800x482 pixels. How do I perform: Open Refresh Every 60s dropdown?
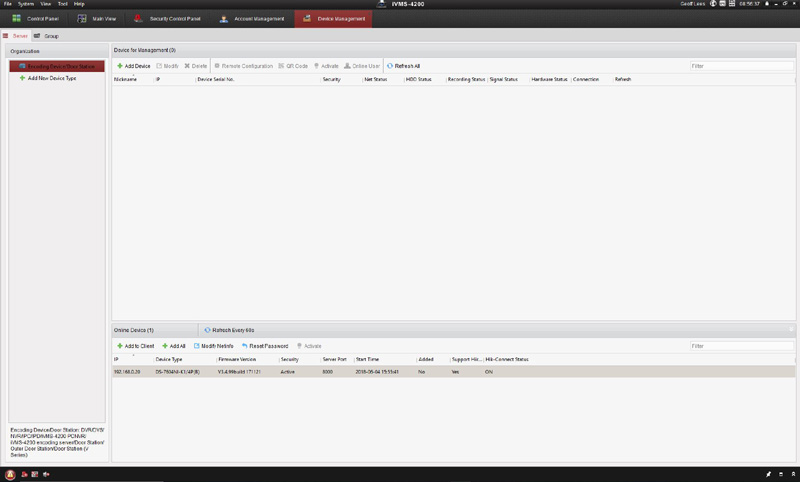(x=230, y=329)
